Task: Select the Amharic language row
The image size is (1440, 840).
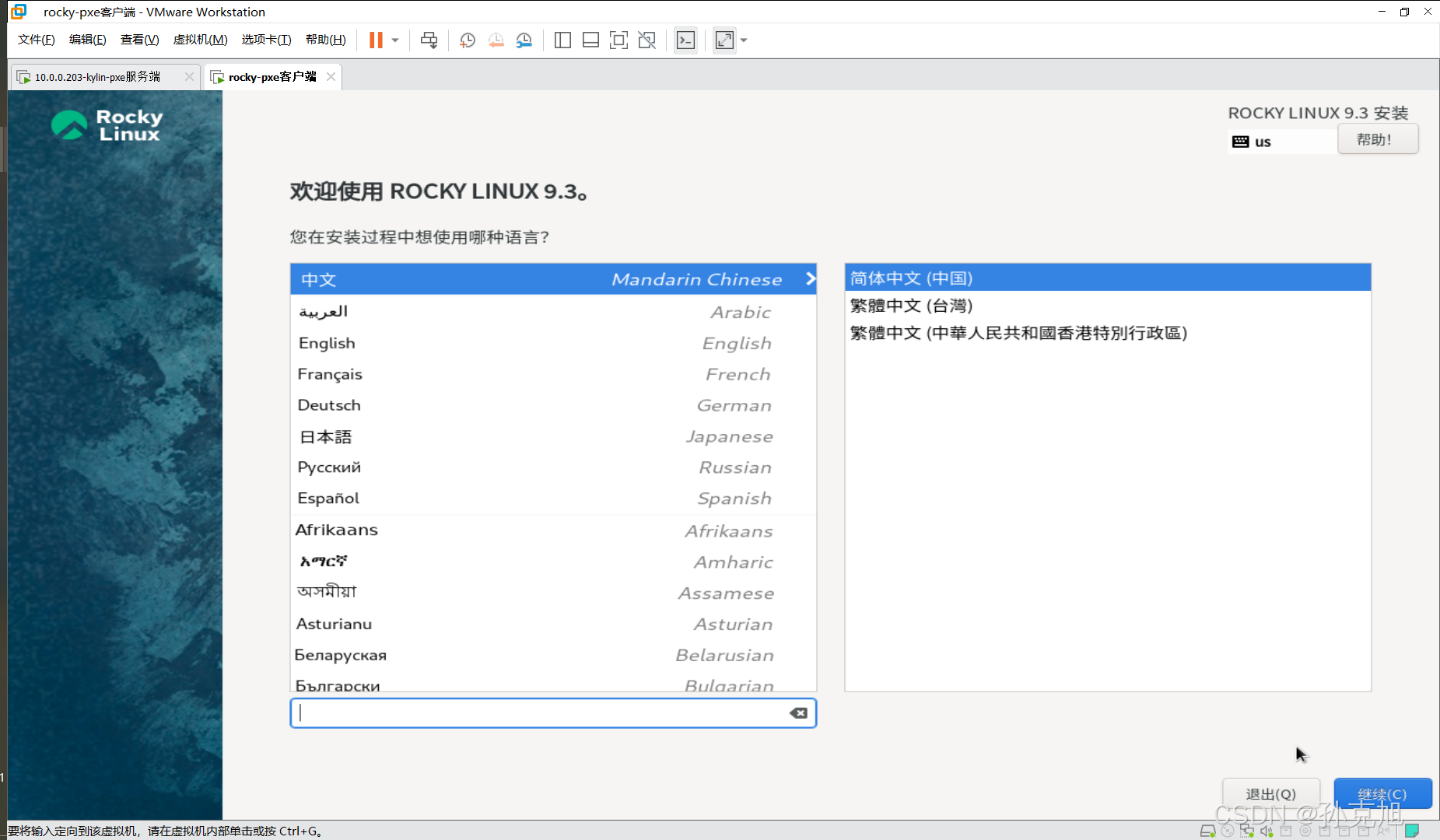Action: click(x=553, y=562)
